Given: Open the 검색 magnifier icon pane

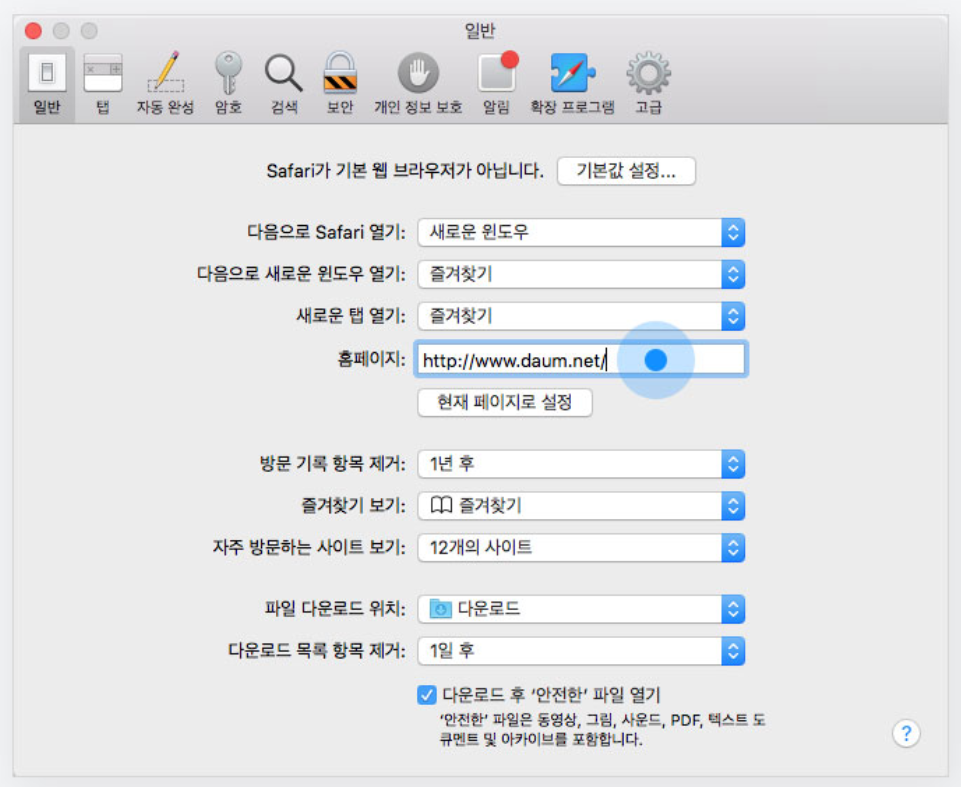Looking at the screenshot, I should 284,84.
